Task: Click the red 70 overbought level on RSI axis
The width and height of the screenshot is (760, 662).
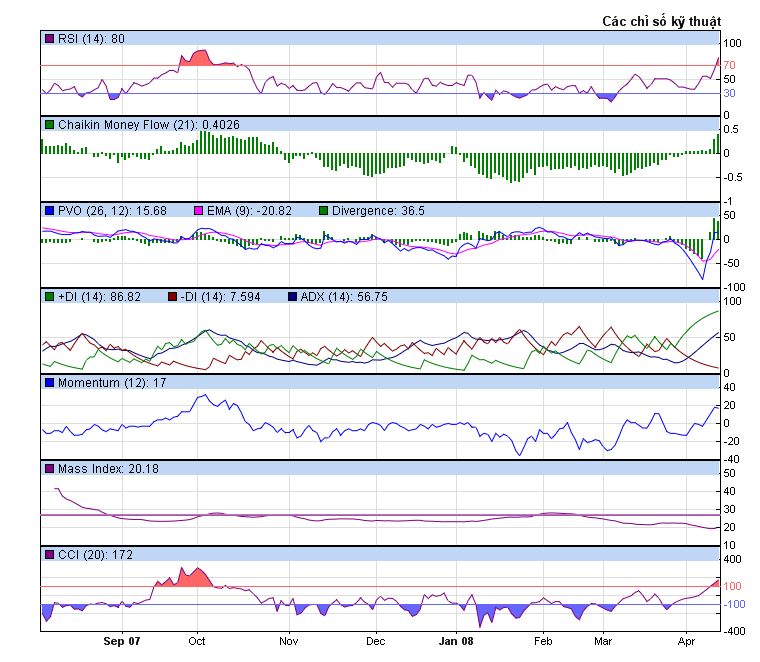Action: 730,65
